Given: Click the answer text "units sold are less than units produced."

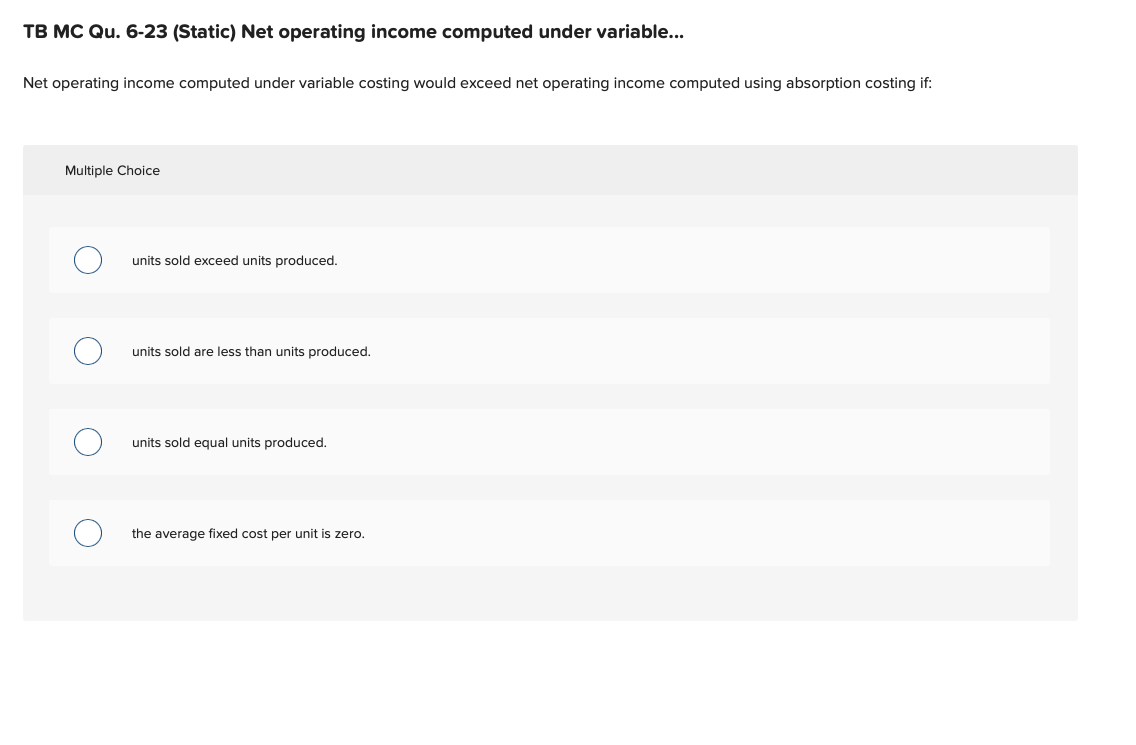Looking at the screenshot, I should click(x=251, y=352).
